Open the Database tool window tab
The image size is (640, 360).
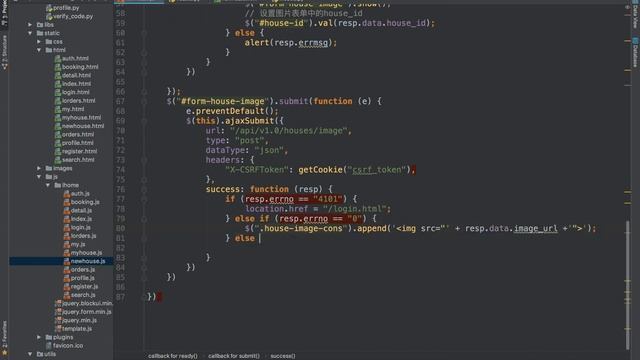coord(636,52)
